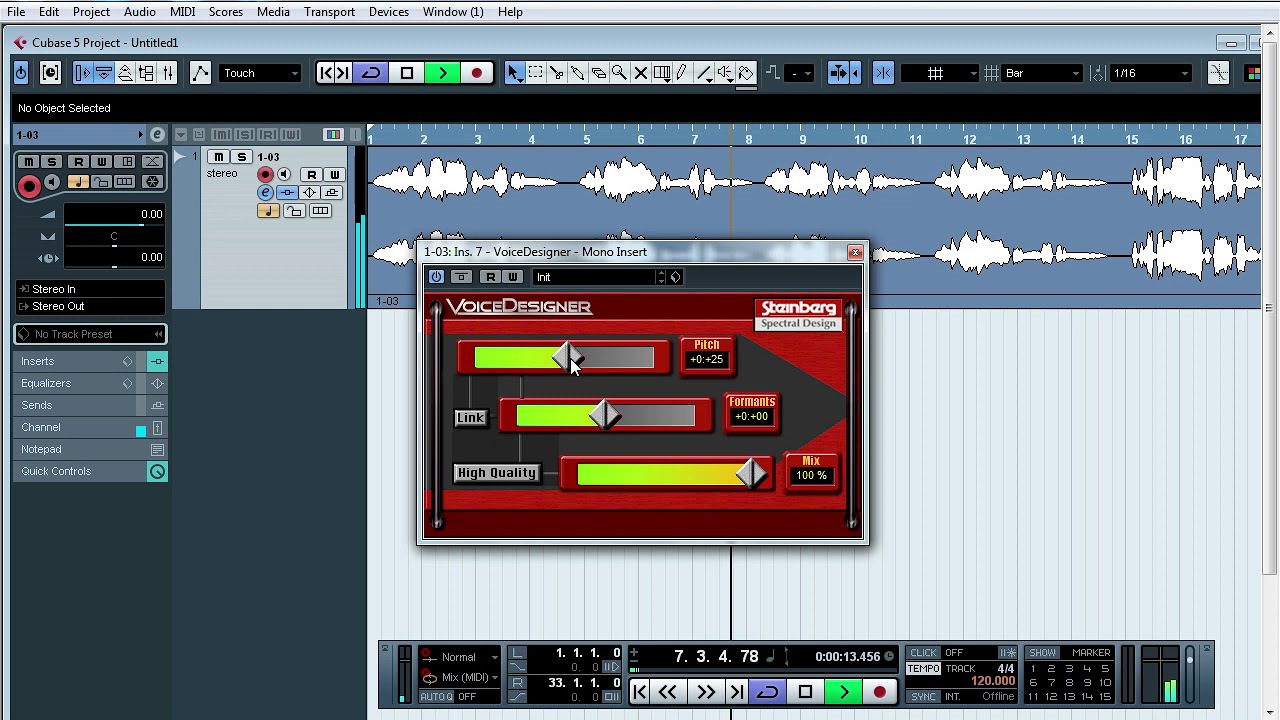Image resolution: width=1280 pixels, height=720 pixels.
Task: Select the Time Warp tool
Action: tap(661, 73)
